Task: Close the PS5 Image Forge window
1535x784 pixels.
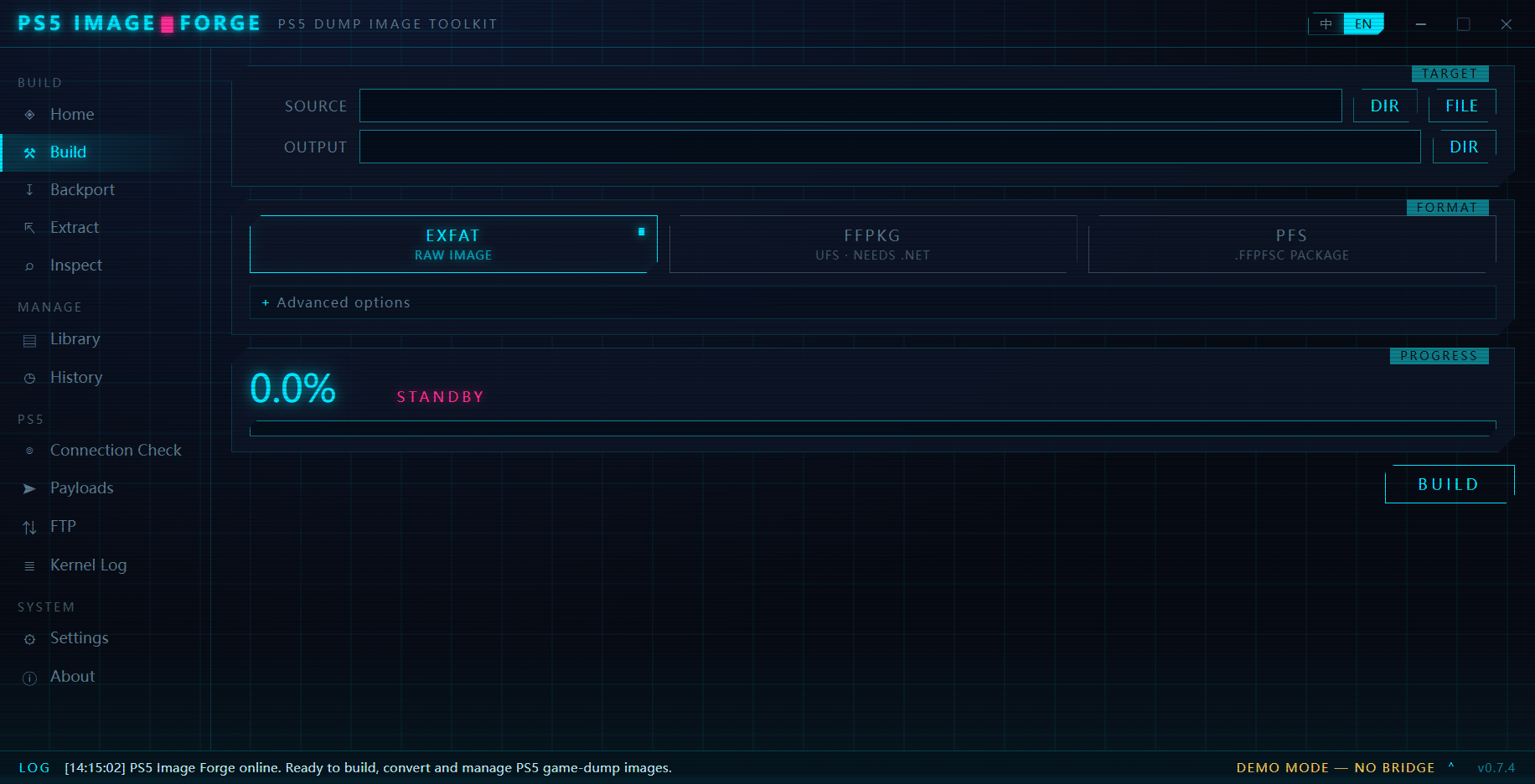Action: 1507,24
